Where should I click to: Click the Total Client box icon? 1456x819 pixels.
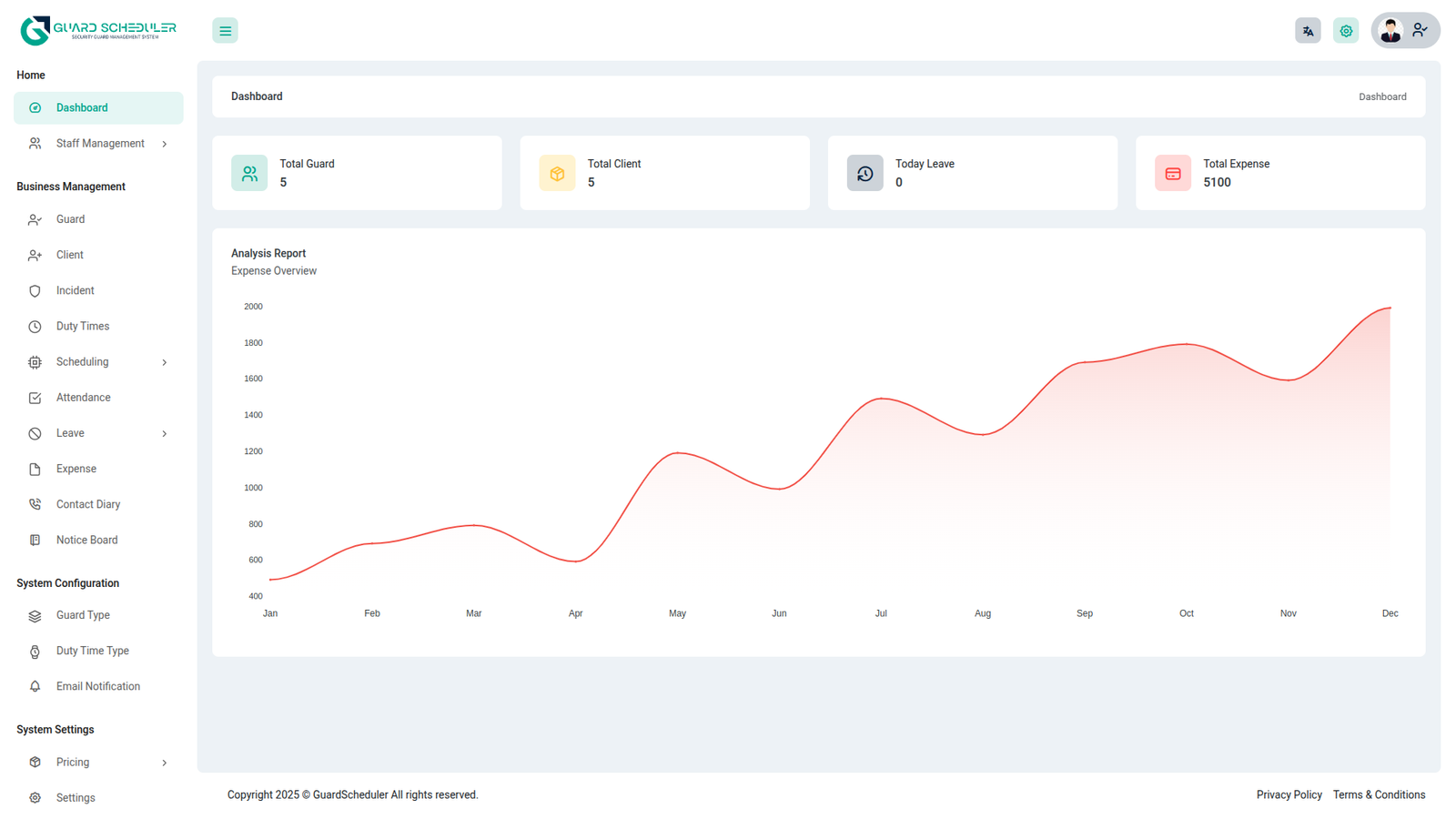tap(557, 173)
